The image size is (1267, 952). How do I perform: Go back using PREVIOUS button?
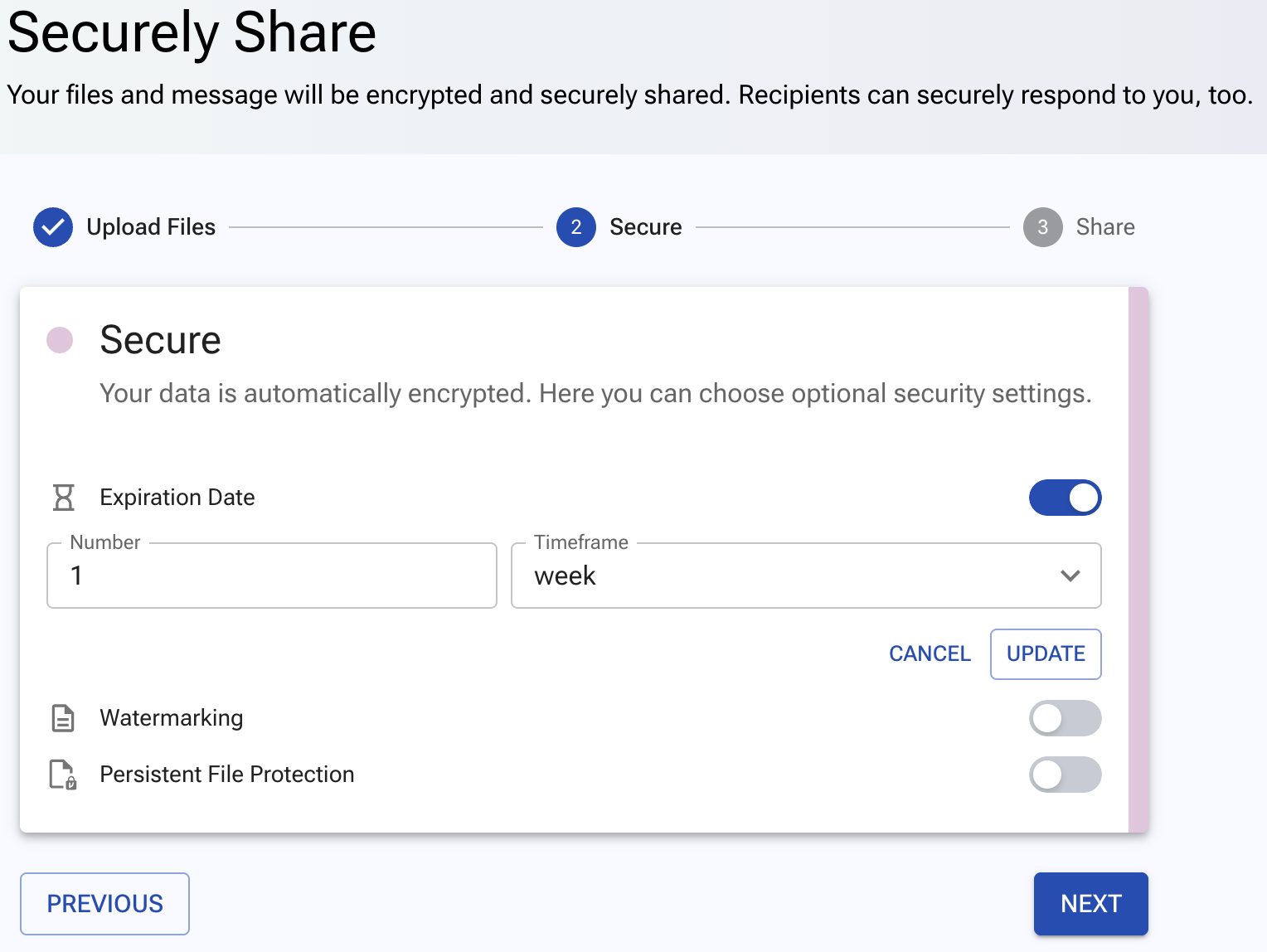coord(105,904)
